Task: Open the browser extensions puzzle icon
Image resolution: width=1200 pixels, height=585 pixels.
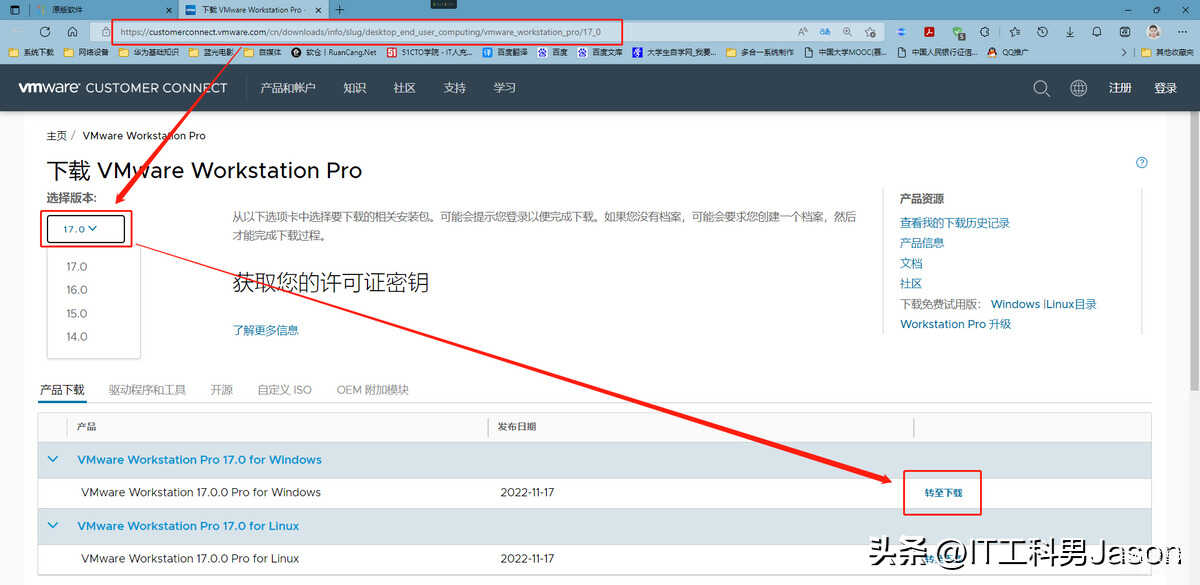Action: click(x=984, y=32)
